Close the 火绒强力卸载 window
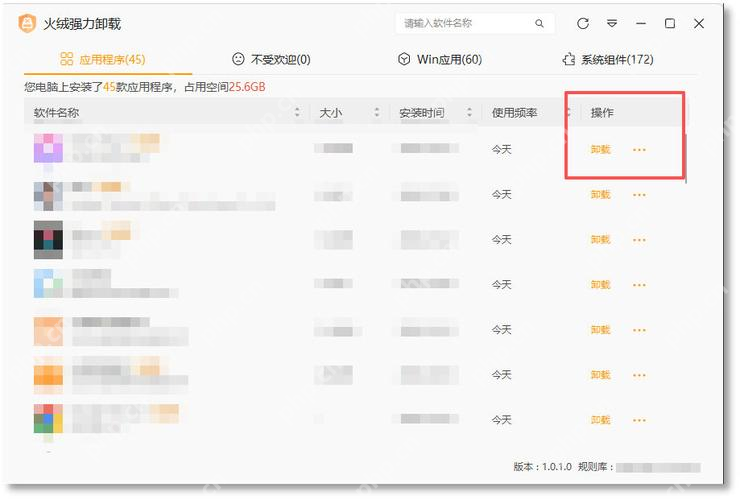Image resolution: width=740 pixels, height=500 pixels. (699, 23)
